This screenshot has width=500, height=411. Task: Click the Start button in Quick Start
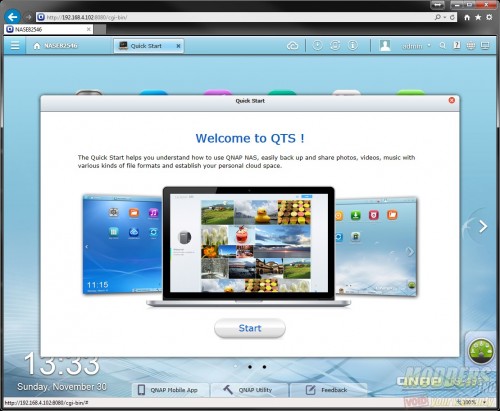pos(250,328)
